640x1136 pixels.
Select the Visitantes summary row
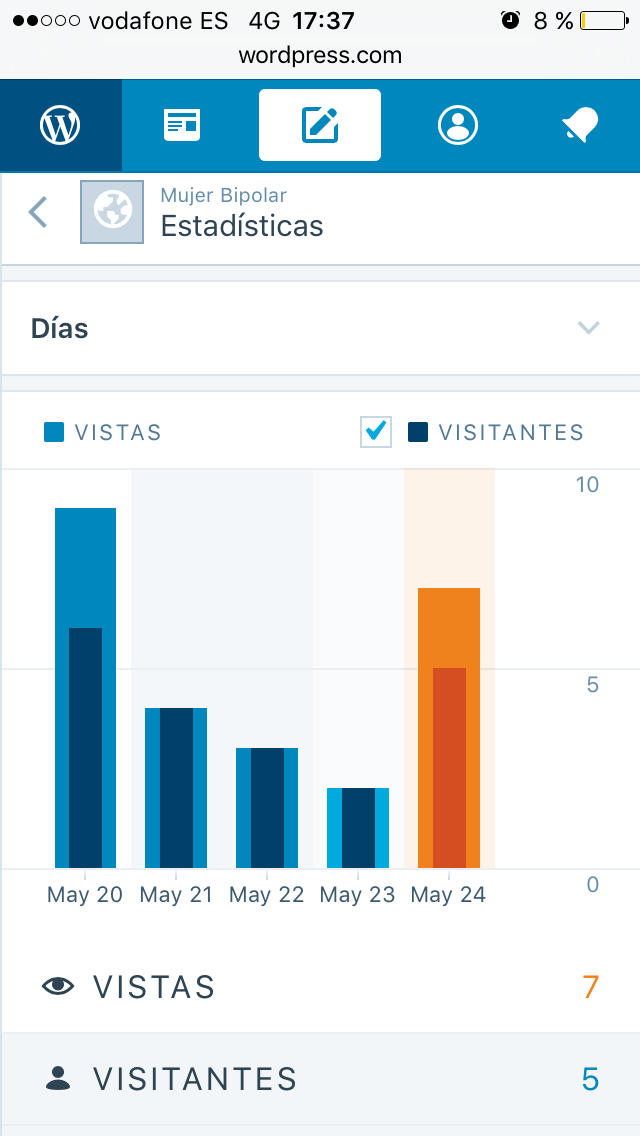[320, 1079]
